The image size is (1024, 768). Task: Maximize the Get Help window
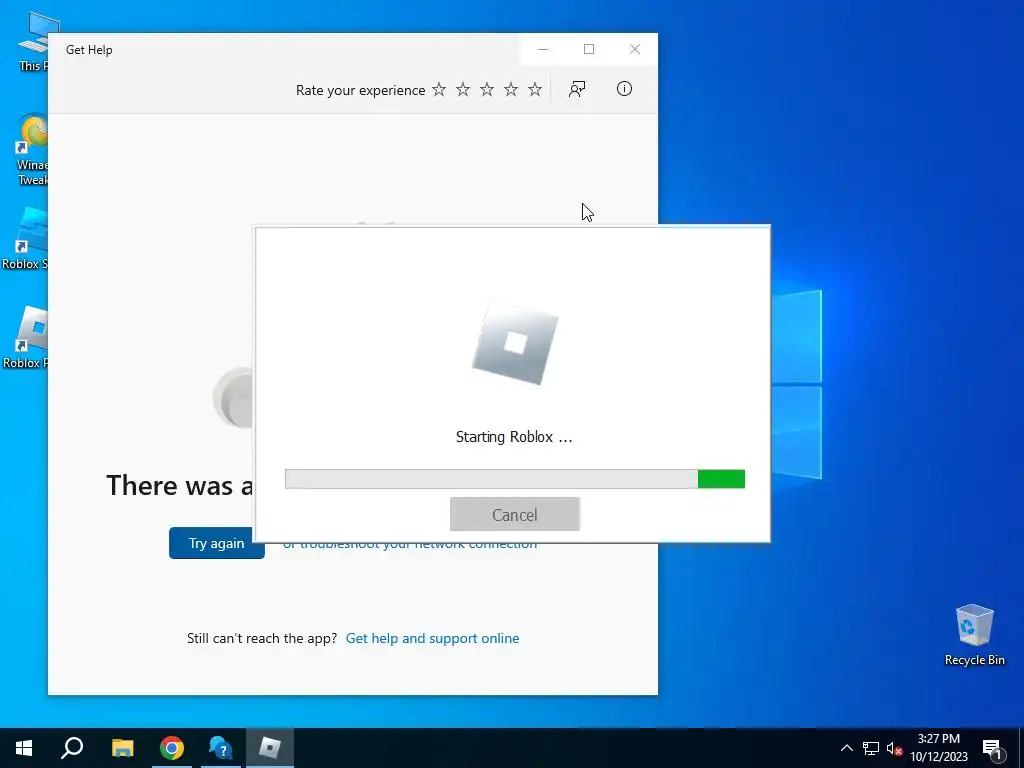(589, 49)
